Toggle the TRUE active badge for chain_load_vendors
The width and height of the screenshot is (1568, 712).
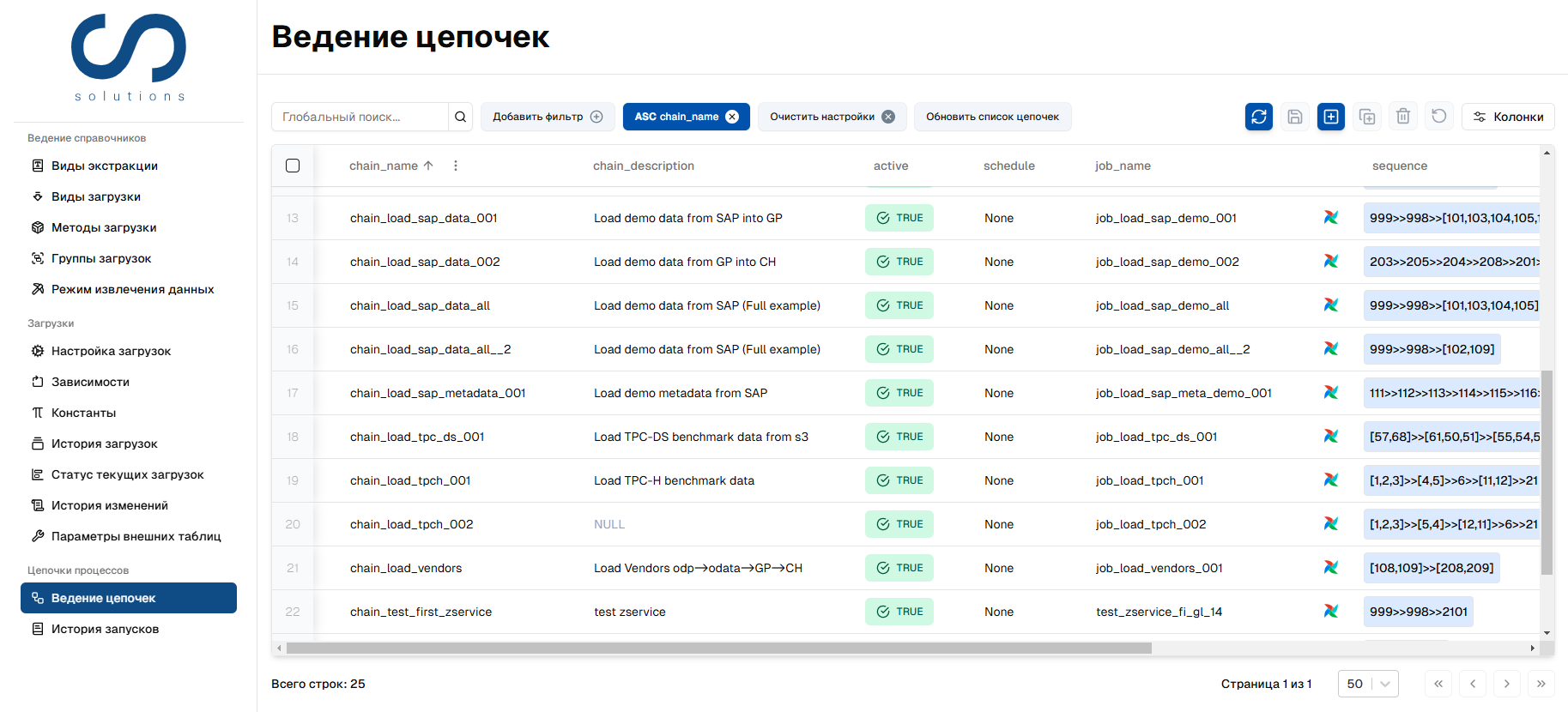click(x=899, y=568)
